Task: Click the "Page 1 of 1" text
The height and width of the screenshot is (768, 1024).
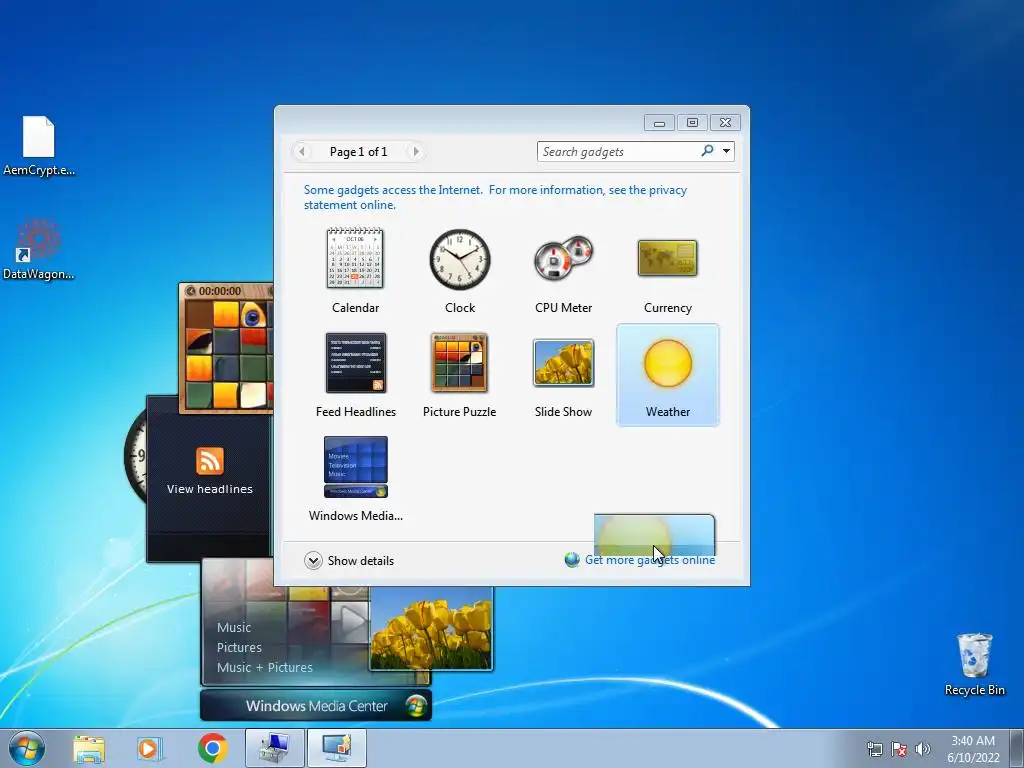Action: [359, 152]
